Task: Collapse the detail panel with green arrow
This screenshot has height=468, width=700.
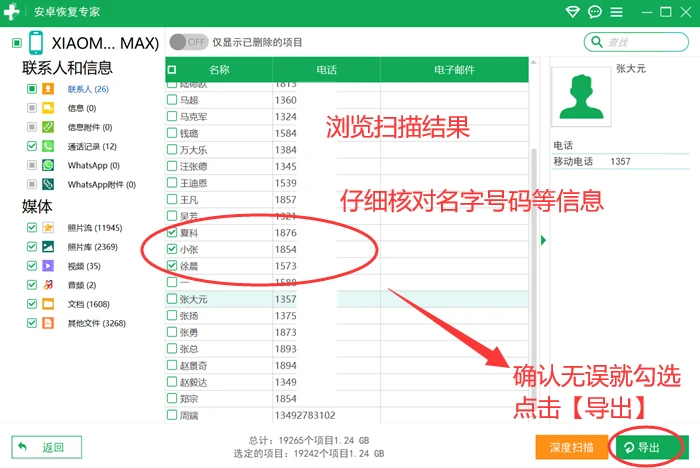Action: [543, 240]
